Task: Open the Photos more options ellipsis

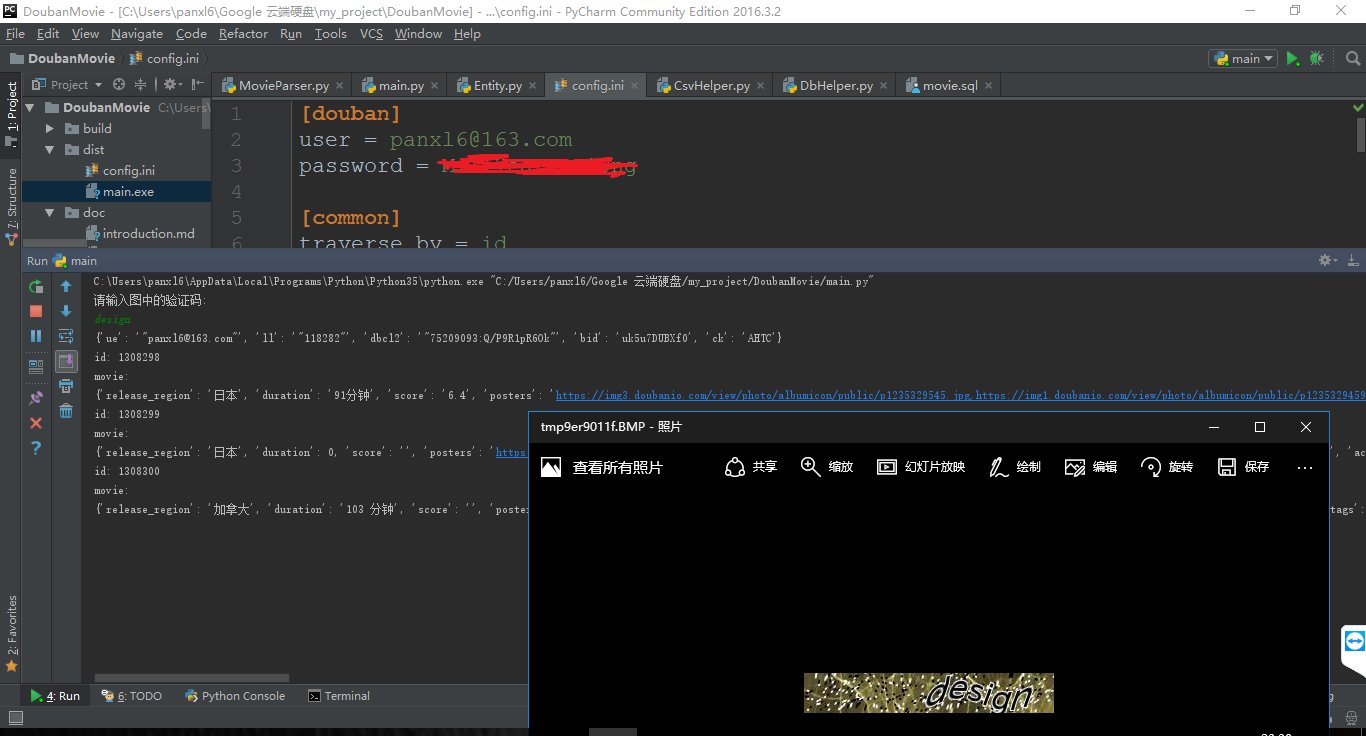Action: 1304,467
